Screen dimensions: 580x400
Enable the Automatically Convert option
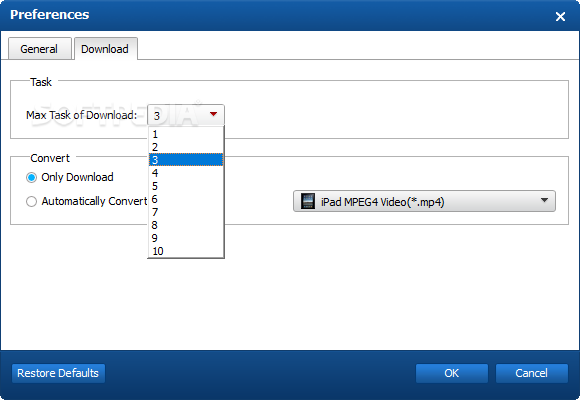(31, 201)
